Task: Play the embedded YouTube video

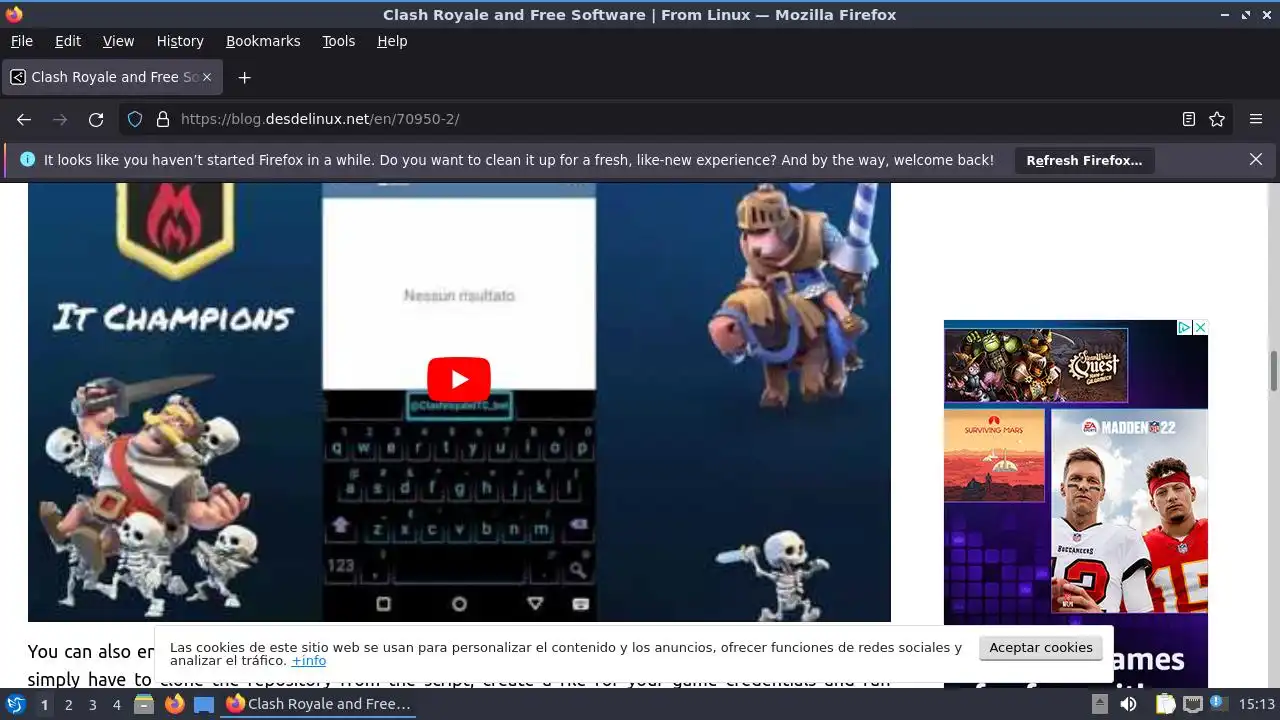Action: pos(459,379)
